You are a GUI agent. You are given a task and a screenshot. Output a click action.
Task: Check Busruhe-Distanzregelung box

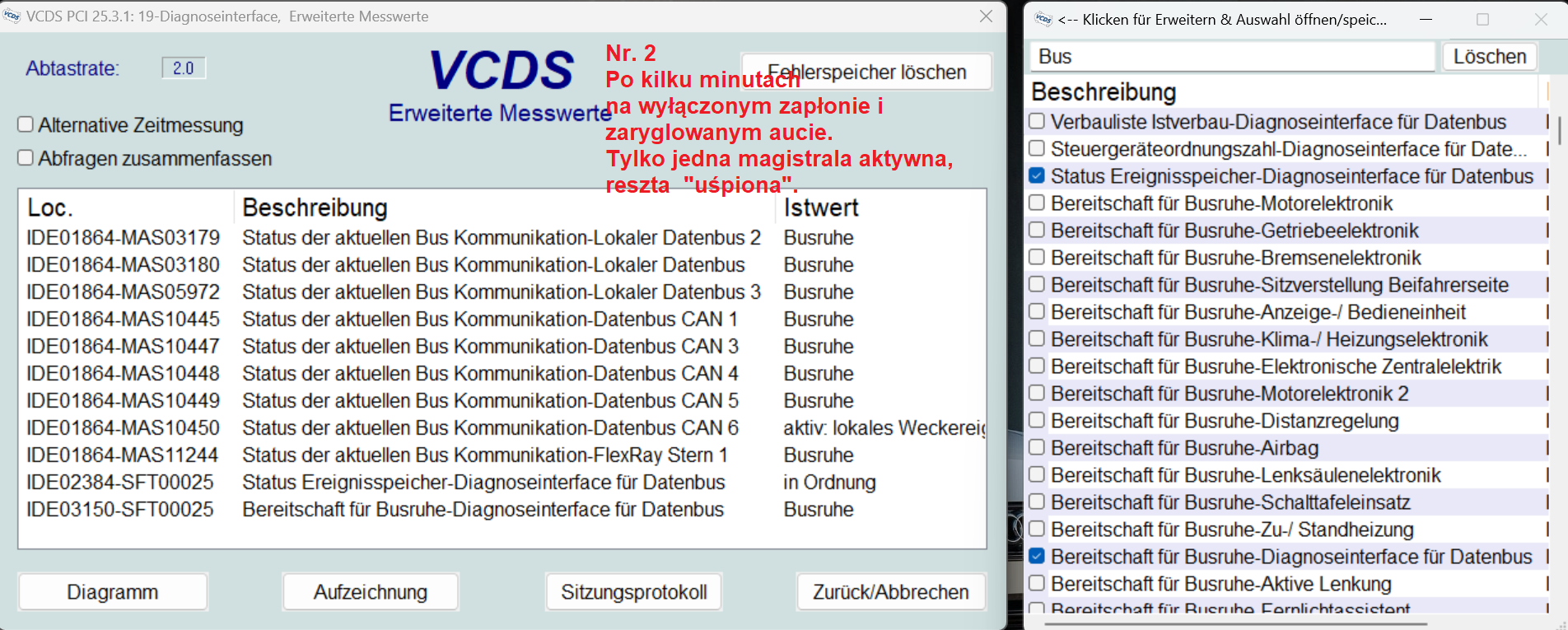tap(1037, 420)
